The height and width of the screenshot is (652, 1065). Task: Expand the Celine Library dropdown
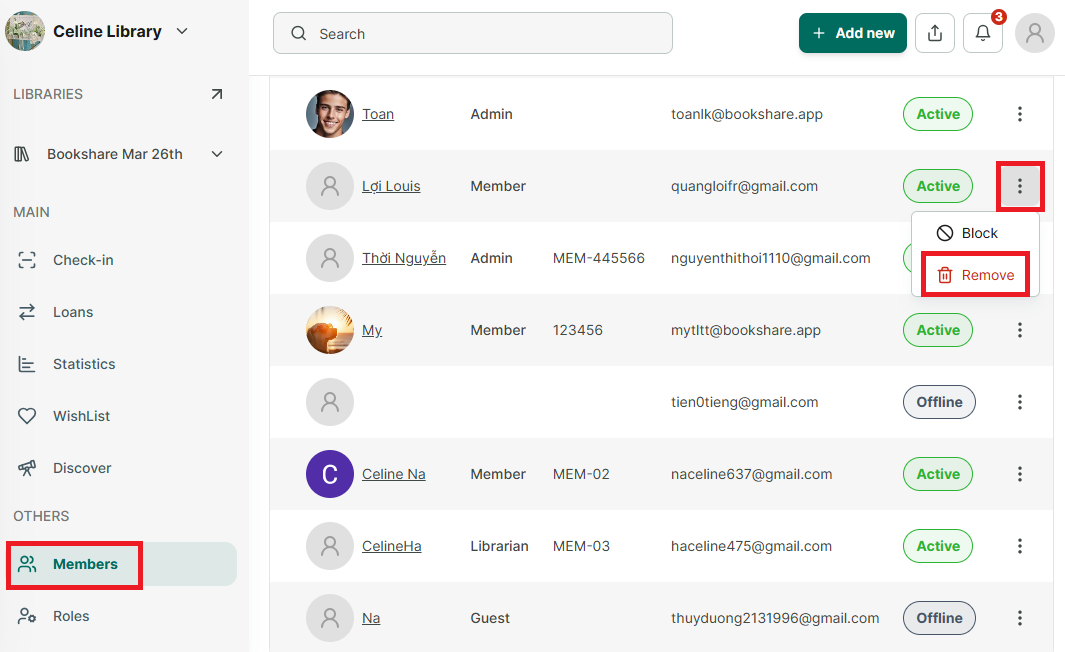182,31
